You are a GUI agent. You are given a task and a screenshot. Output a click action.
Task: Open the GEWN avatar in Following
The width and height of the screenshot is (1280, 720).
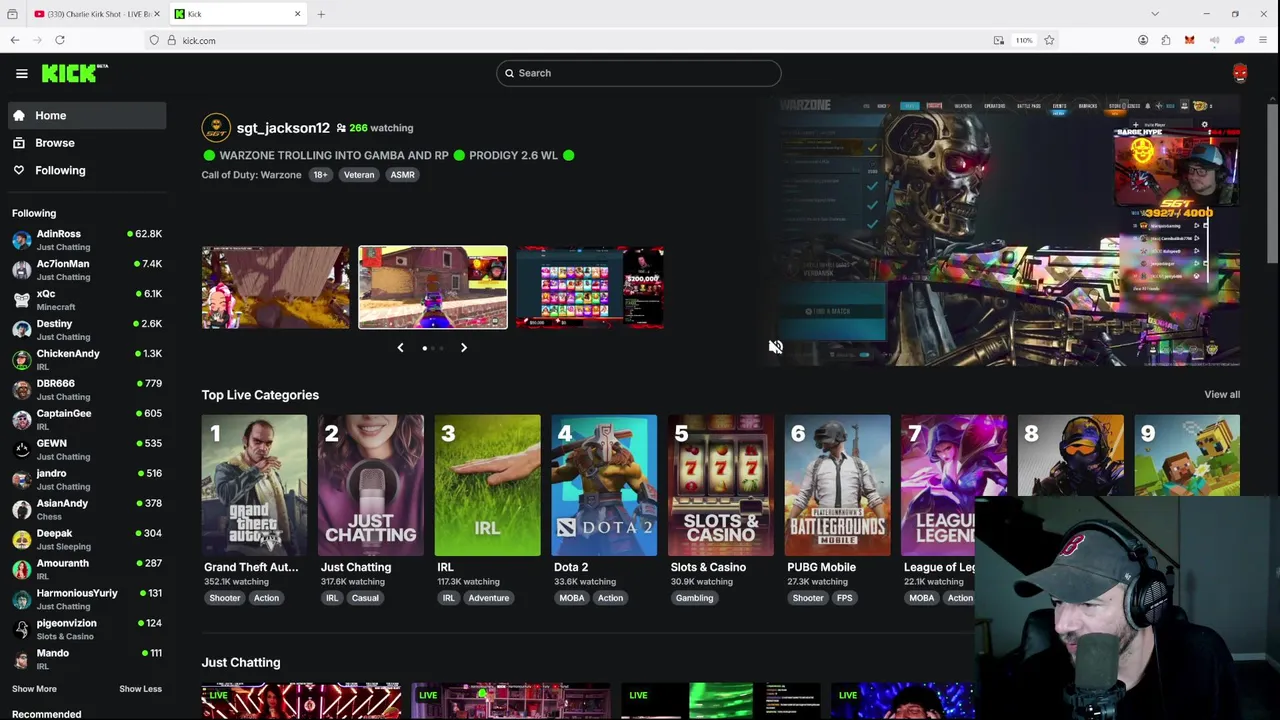tap(21, 449)
